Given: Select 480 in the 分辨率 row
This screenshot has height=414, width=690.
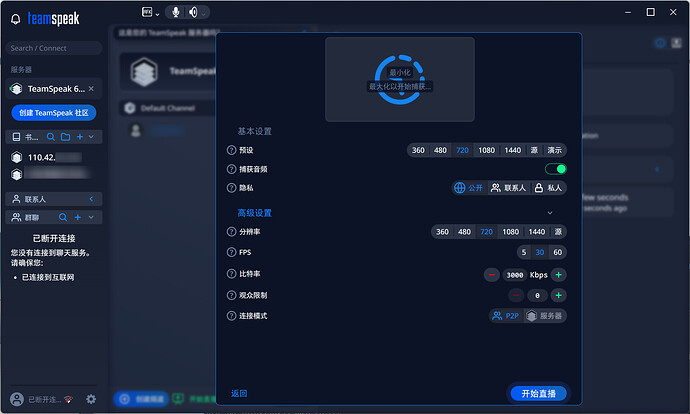Looking at the screenshot, I should [464, 231].
